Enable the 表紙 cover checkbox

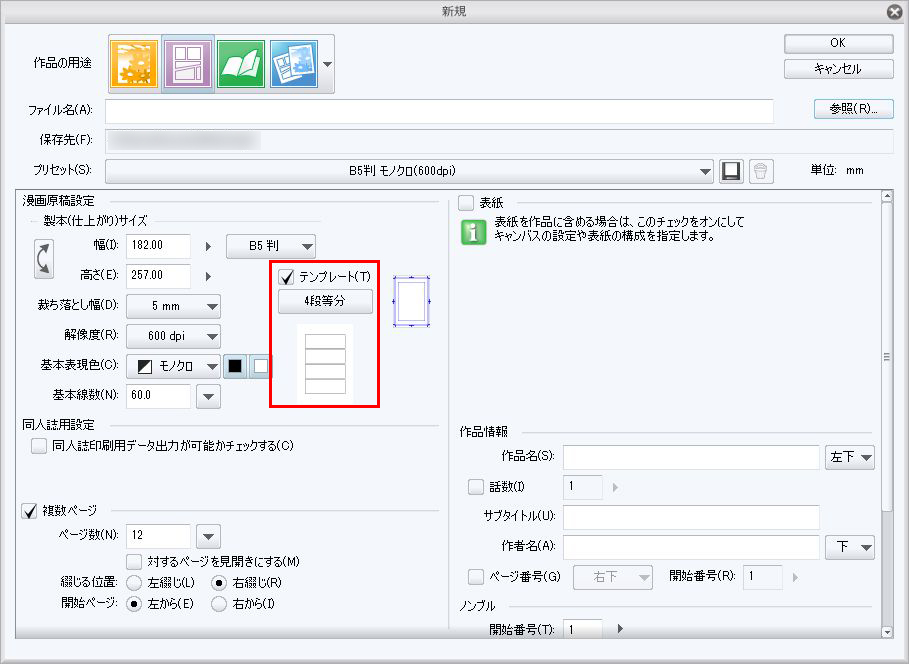tap(466, 203)
